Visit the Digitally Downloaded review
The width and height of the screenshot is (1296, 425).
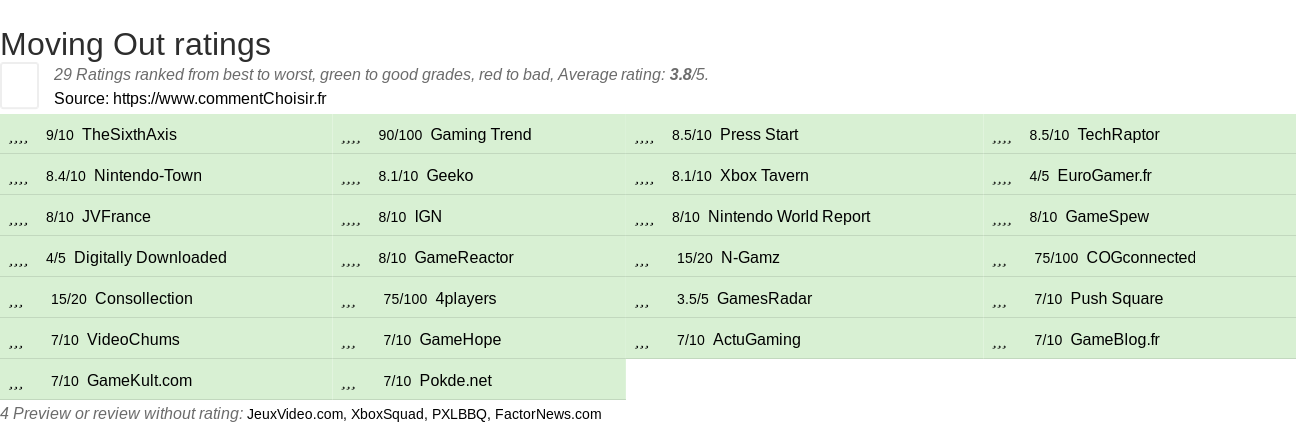tap(150, 258)
